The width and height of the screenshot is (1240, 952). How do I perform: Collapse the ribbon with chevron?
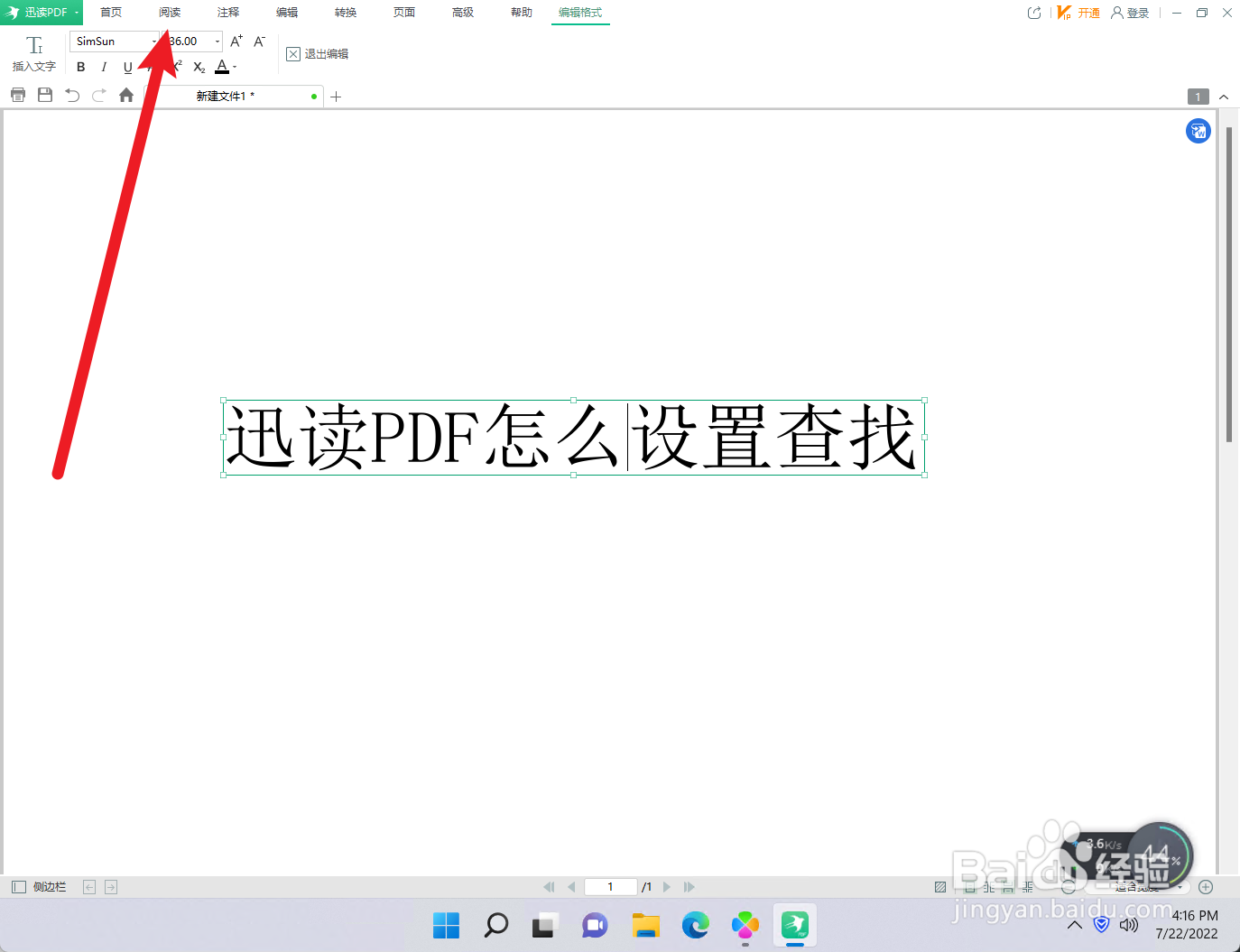click(1224, 97)
